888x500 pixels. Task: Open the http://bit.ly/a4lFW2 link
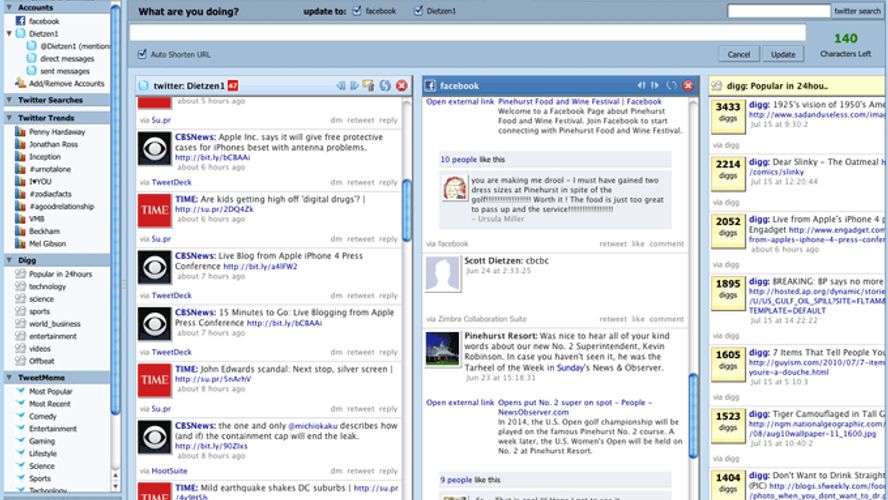click(260, 266)
